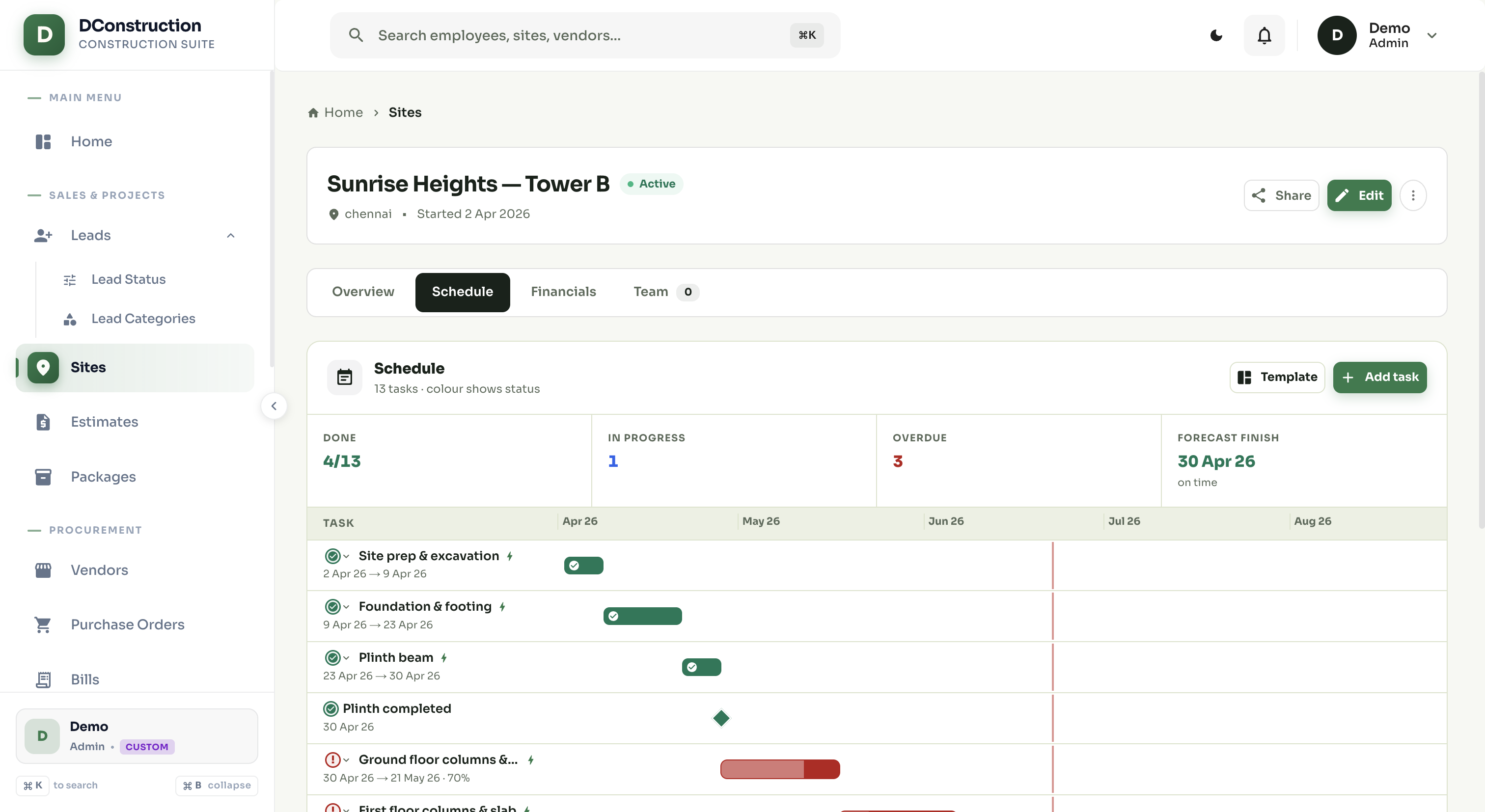Click the Sites breadcrumb
1485x812 pixels.
pos(405,112)
